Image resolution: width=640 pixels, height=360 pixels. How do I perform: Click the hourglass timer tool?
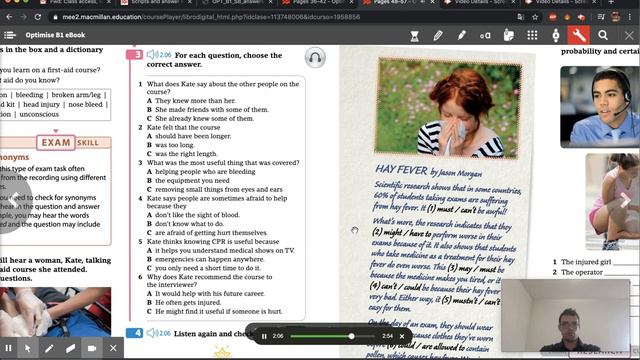click(414, 36)
